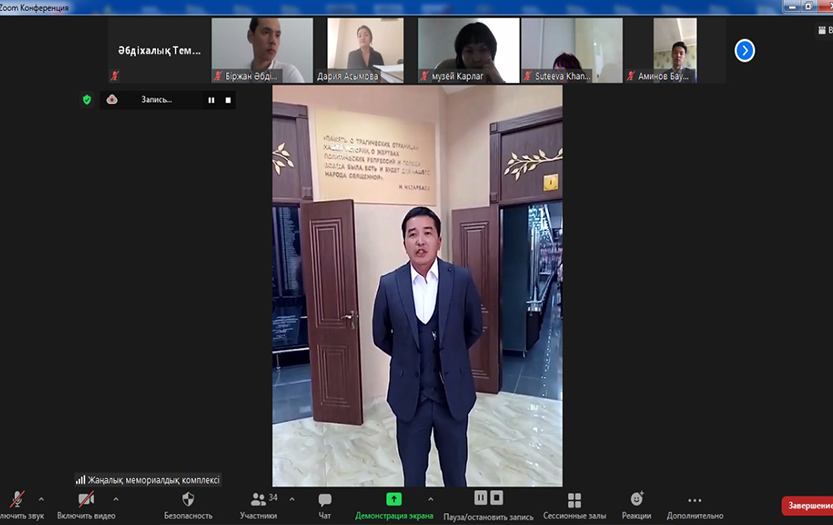
Task: Pause recording in the bottom toolbar
Action: point(481,497)
